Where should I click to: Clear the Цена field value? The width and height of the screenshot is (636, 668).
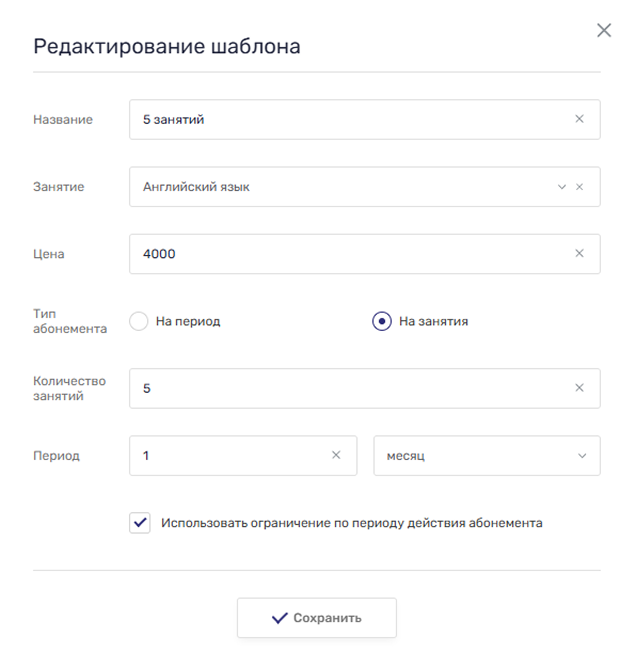click(579, 254)
